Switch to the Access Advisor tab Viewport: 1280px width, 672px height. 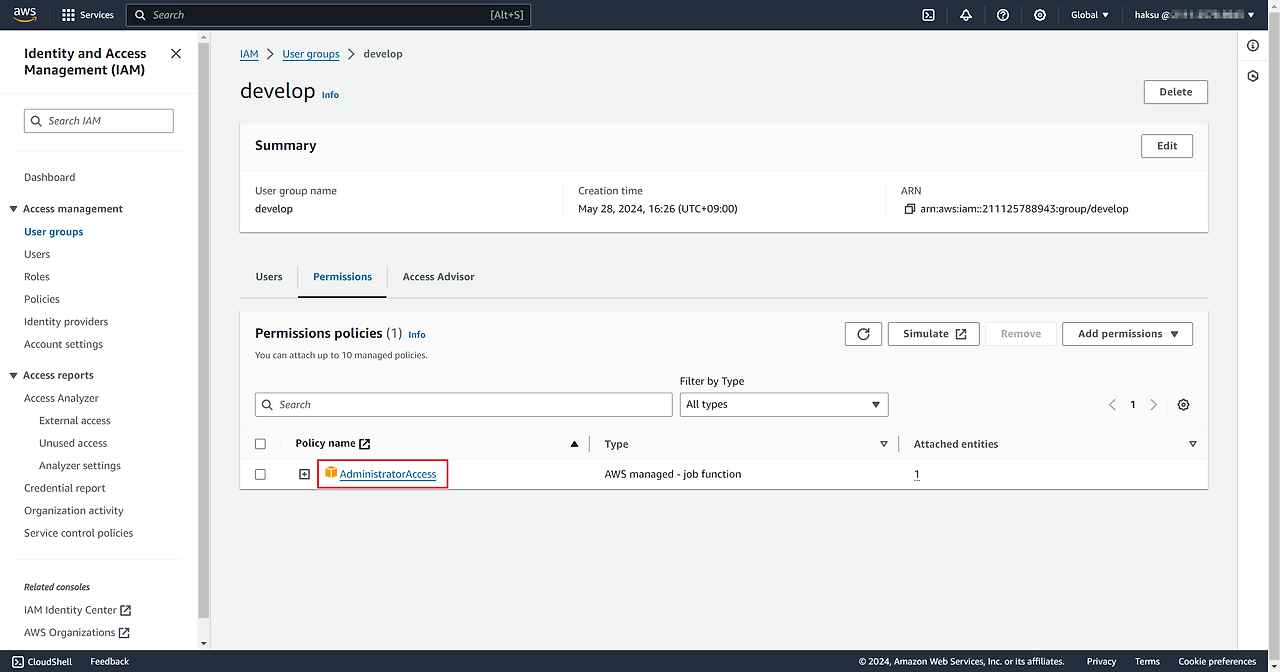click(438, 277)
